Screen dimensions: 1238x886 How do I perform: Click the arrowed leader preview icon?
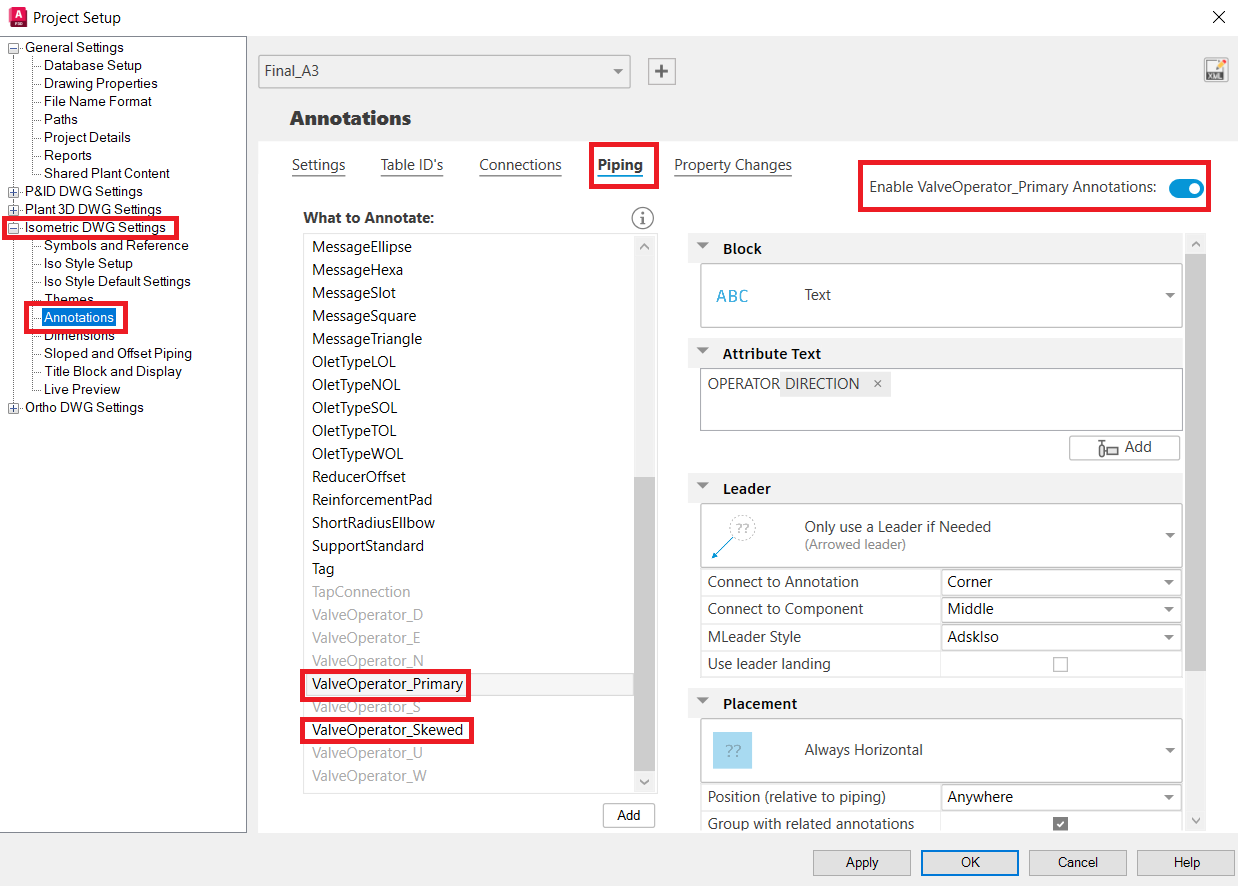tap(733, 535)
